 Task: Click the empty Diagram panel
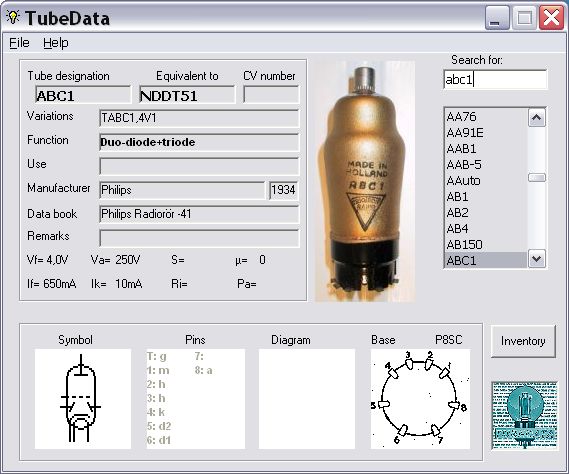pos(307,399)
